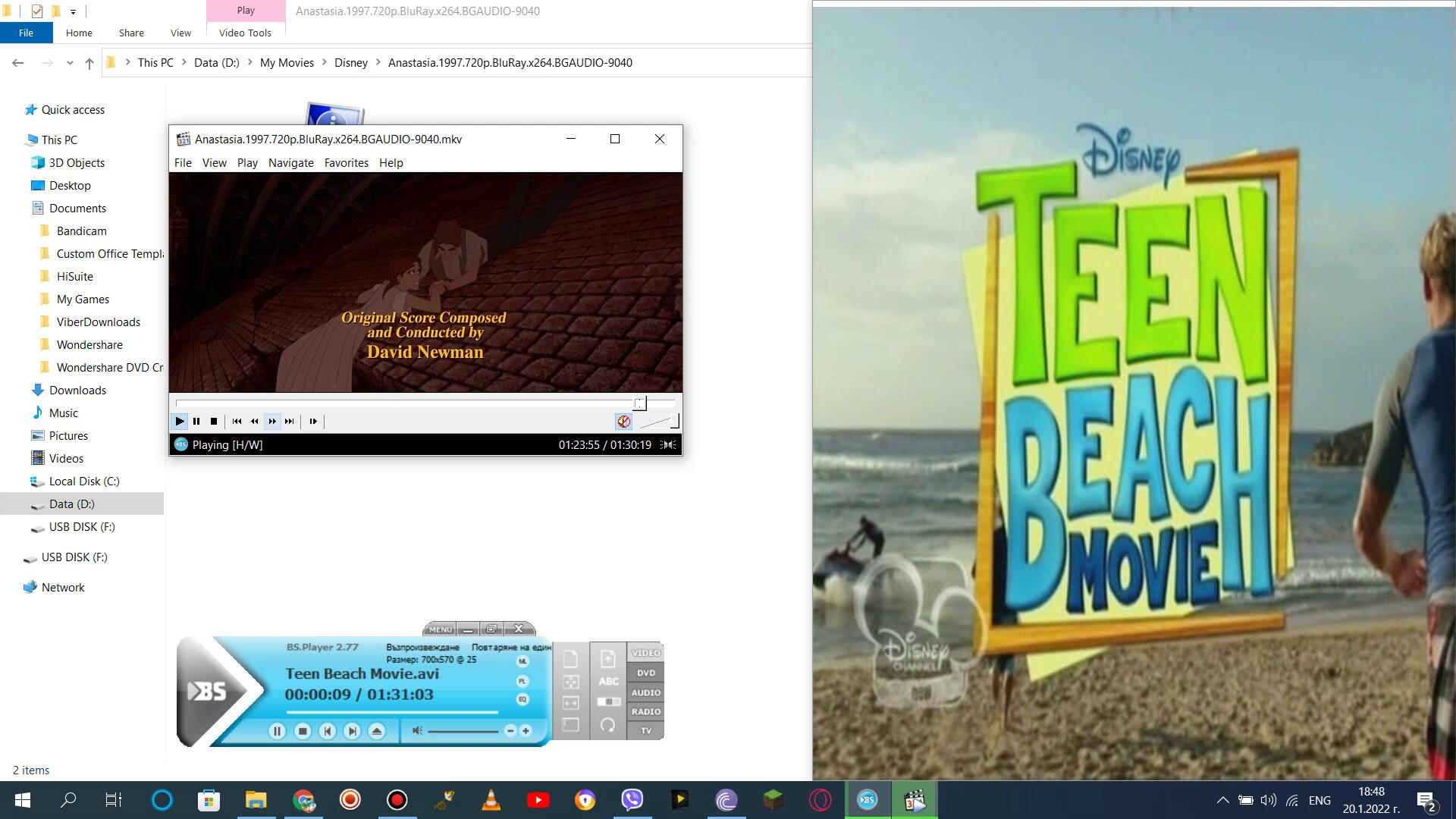
Task: Expand the This PC tree node
Action: [x=17, y=140]
